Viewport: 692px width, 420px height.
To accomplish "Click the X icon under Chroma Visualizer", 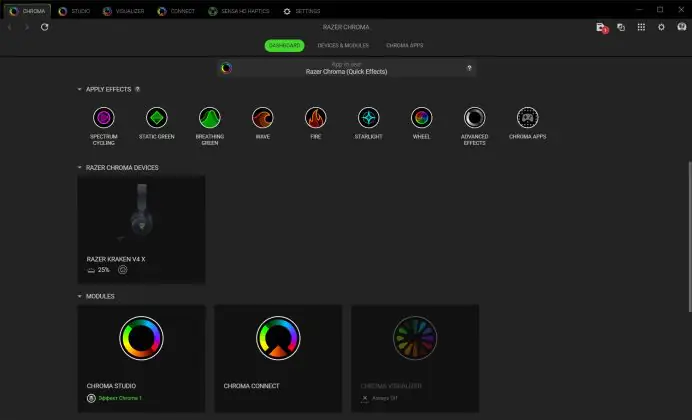I will [365, 398].
